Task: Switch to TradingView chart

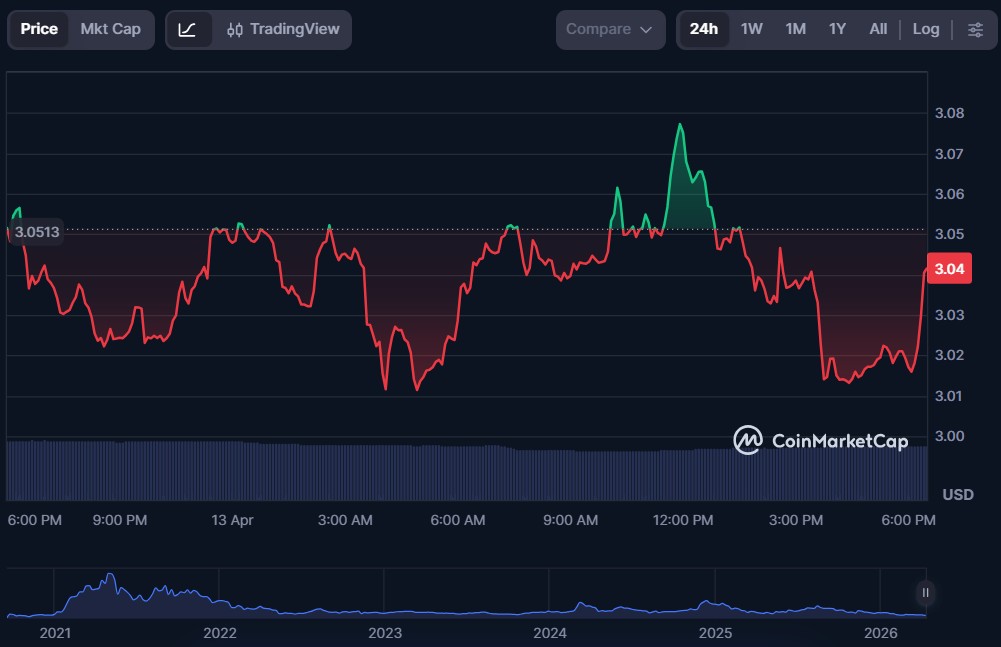Action: 283,29
